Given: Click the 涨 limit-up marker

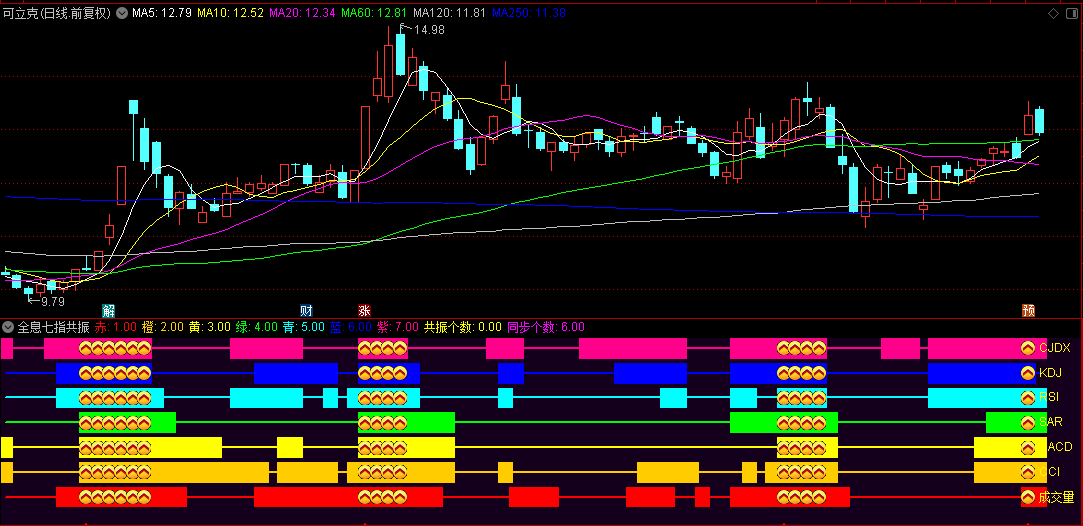Looking at the screenshot, I should [364, 310].
